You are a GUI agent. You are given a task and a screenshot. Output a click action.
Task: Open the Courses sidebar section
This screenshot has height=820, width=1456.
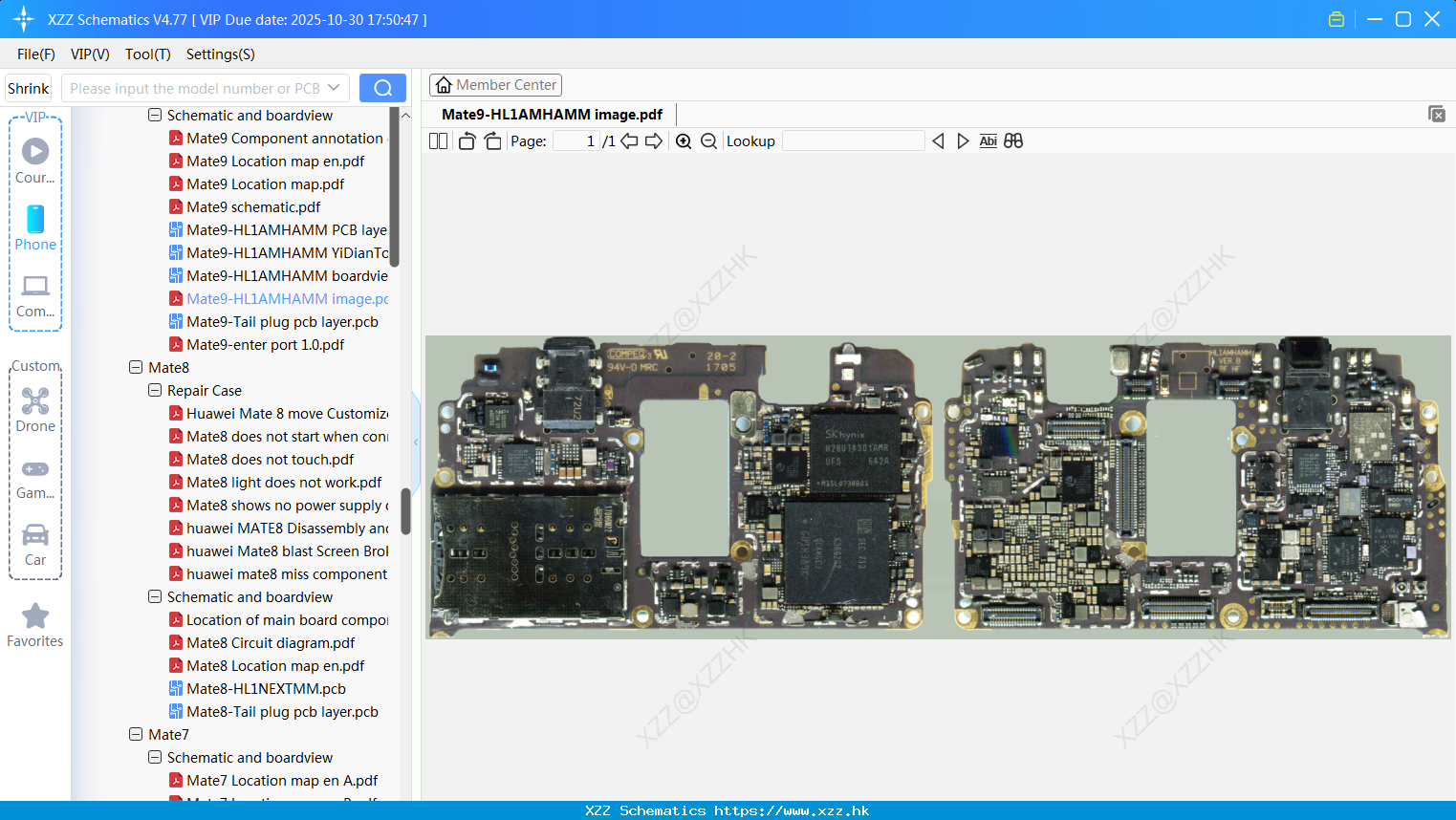coord(35,162)
